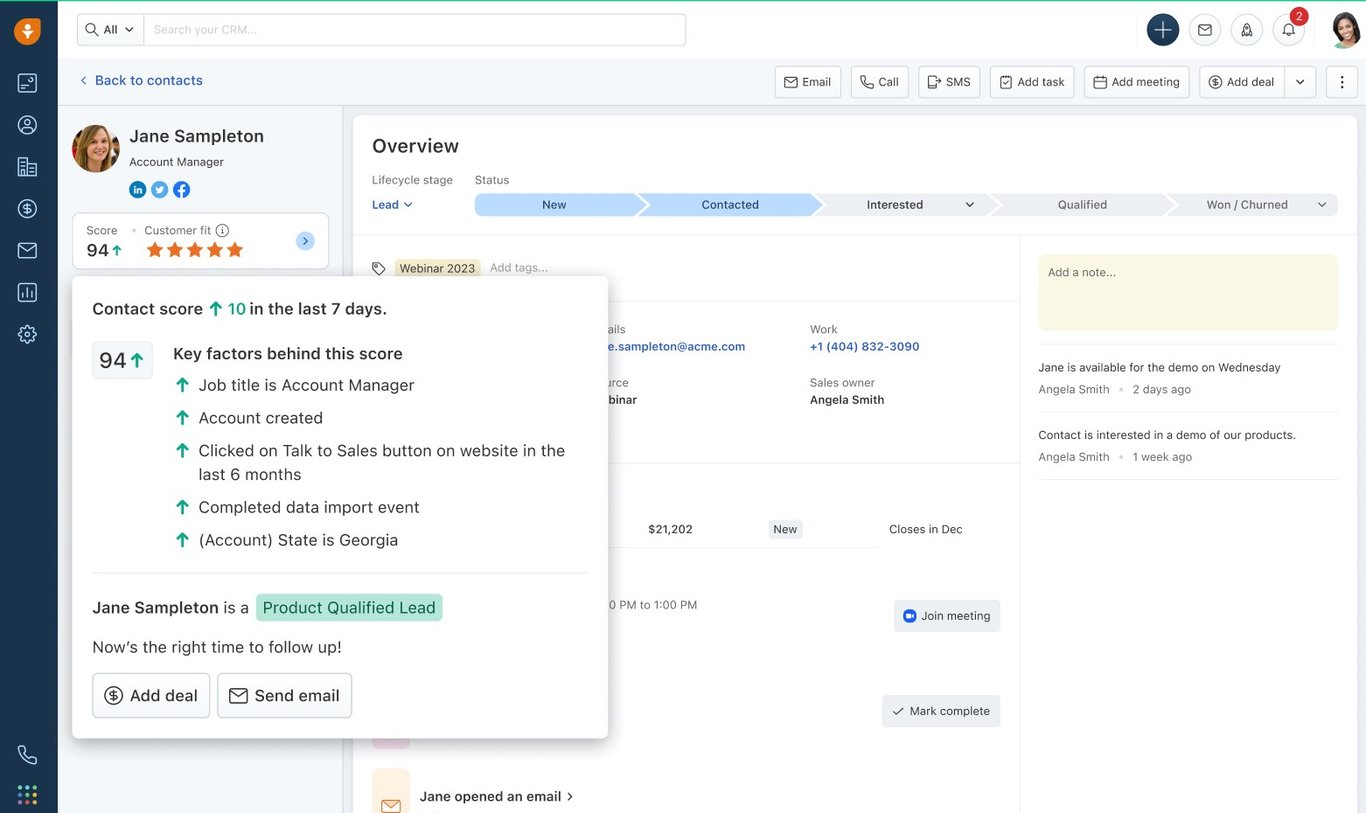Open the apps grid menu at bottom left
The height and width of the screenshot is (813, 1366).
[x=27, y=793]
